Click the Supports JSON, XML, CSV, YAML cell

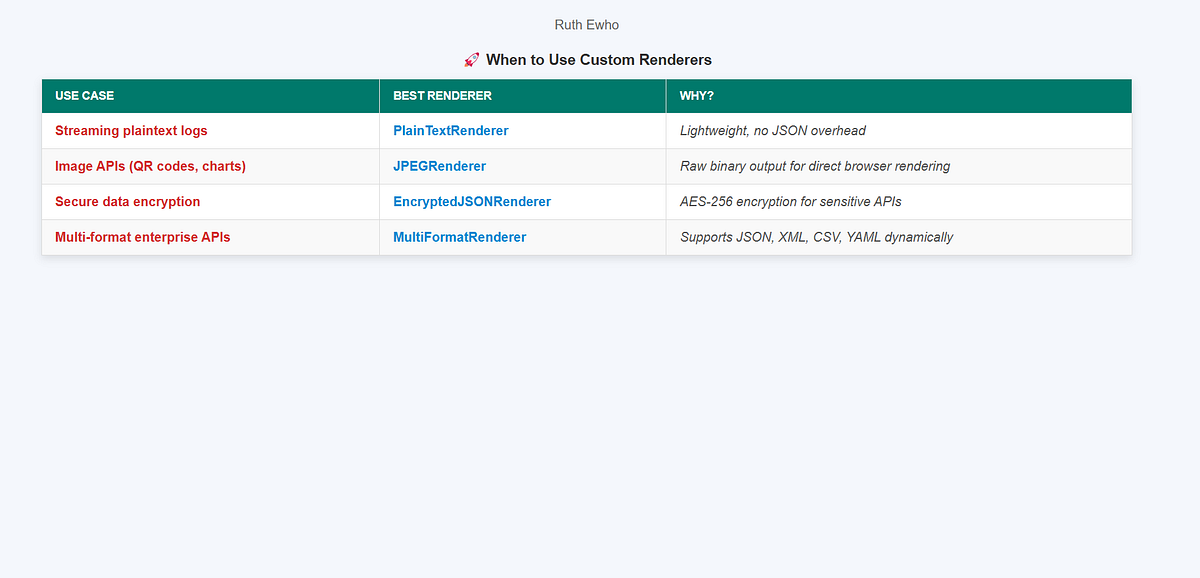tap(816, 237)
